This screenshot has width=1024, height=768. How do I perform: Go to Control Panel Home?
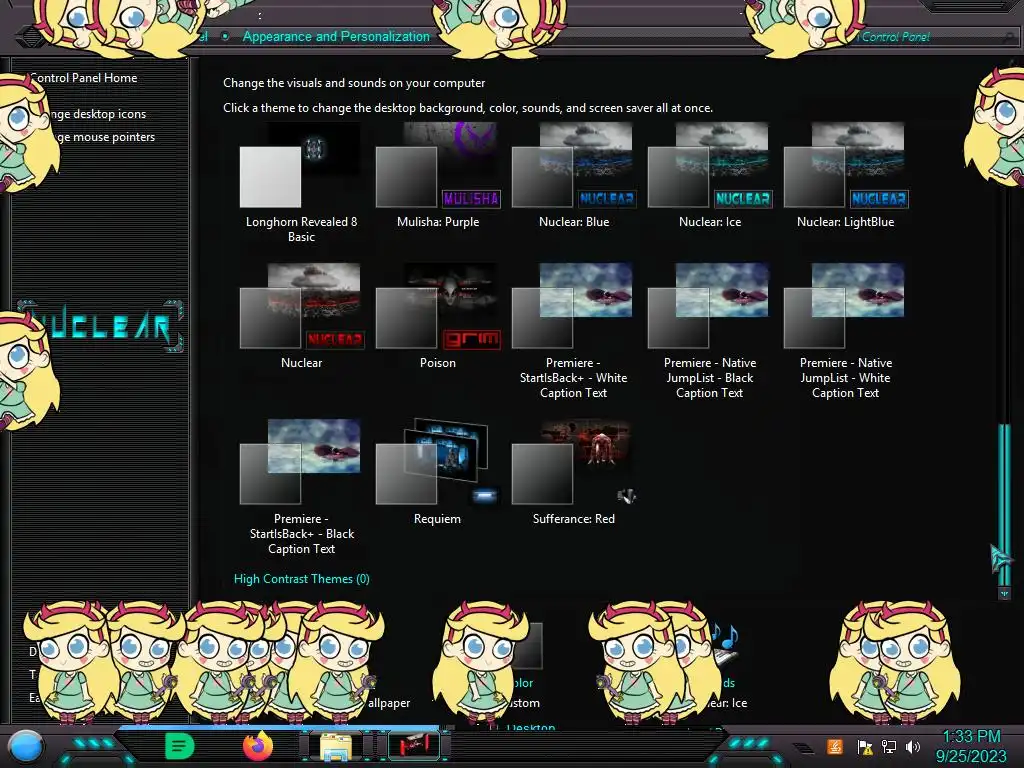point(83,78)
